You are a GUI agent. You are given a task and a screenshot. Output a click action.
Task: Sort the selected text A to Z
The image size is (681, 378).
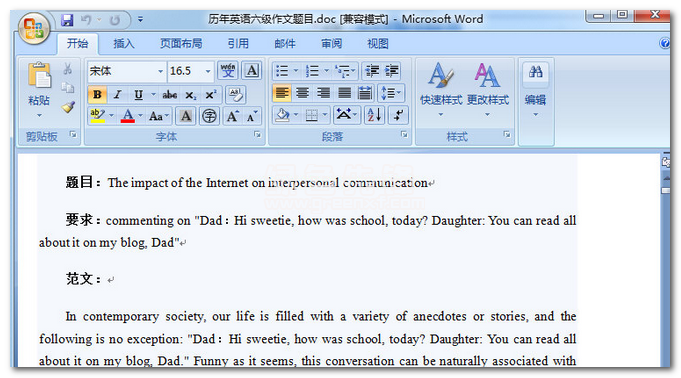tap(374, 115)
